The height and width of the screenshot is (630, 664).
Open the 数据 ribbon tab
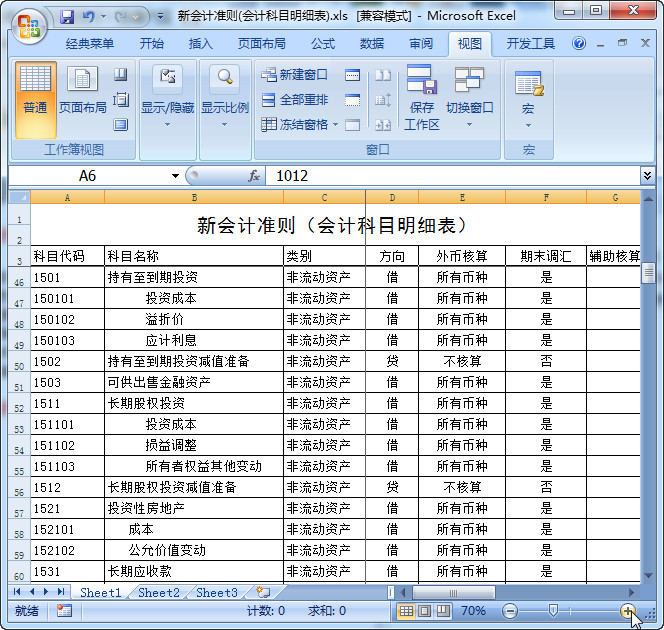(372, 44)
